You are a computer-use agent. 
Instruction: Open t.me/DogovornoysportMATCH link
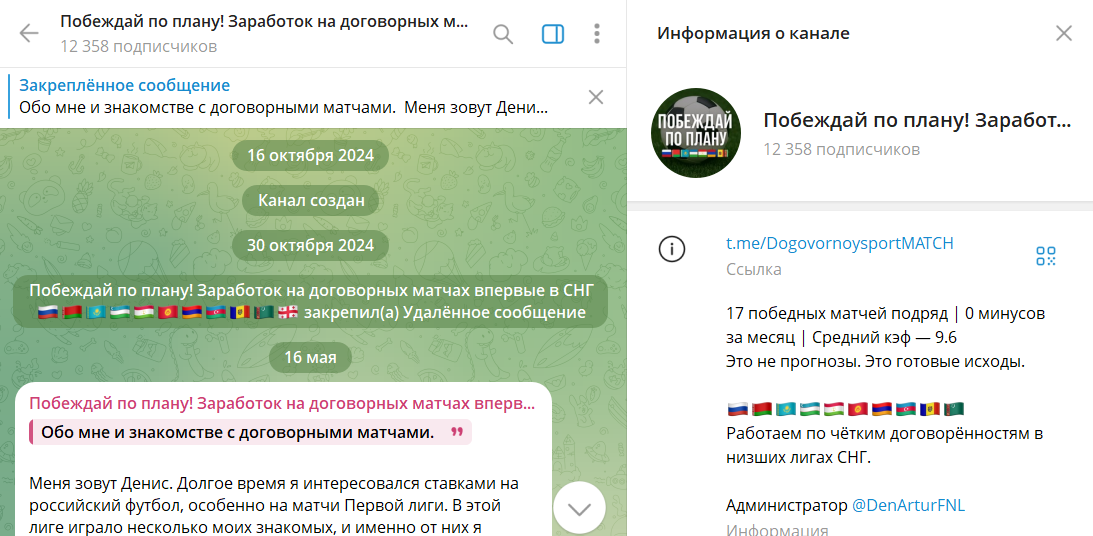pyautogui.click(x=839, y=243)
